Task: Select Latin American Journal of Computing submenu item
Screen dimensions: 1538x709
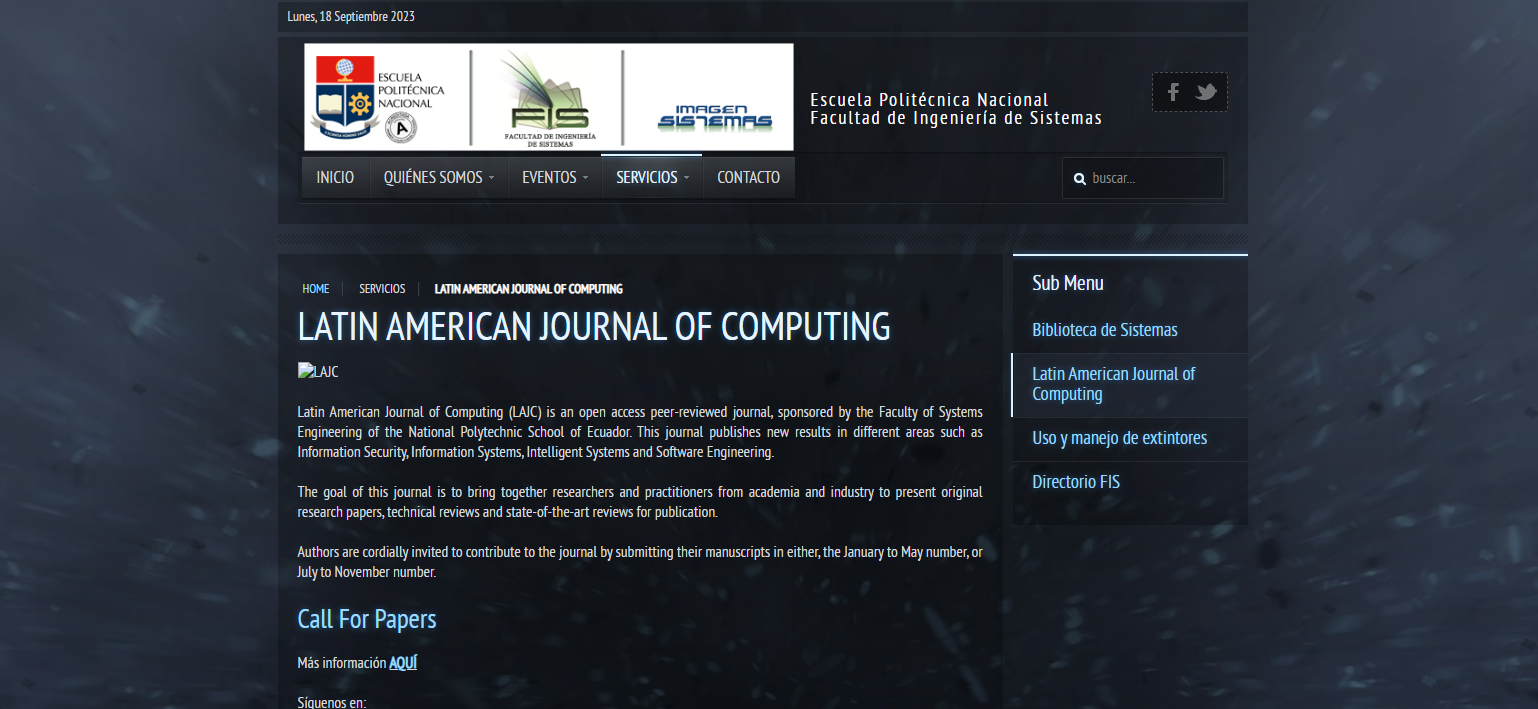Action: (1113, 384)
